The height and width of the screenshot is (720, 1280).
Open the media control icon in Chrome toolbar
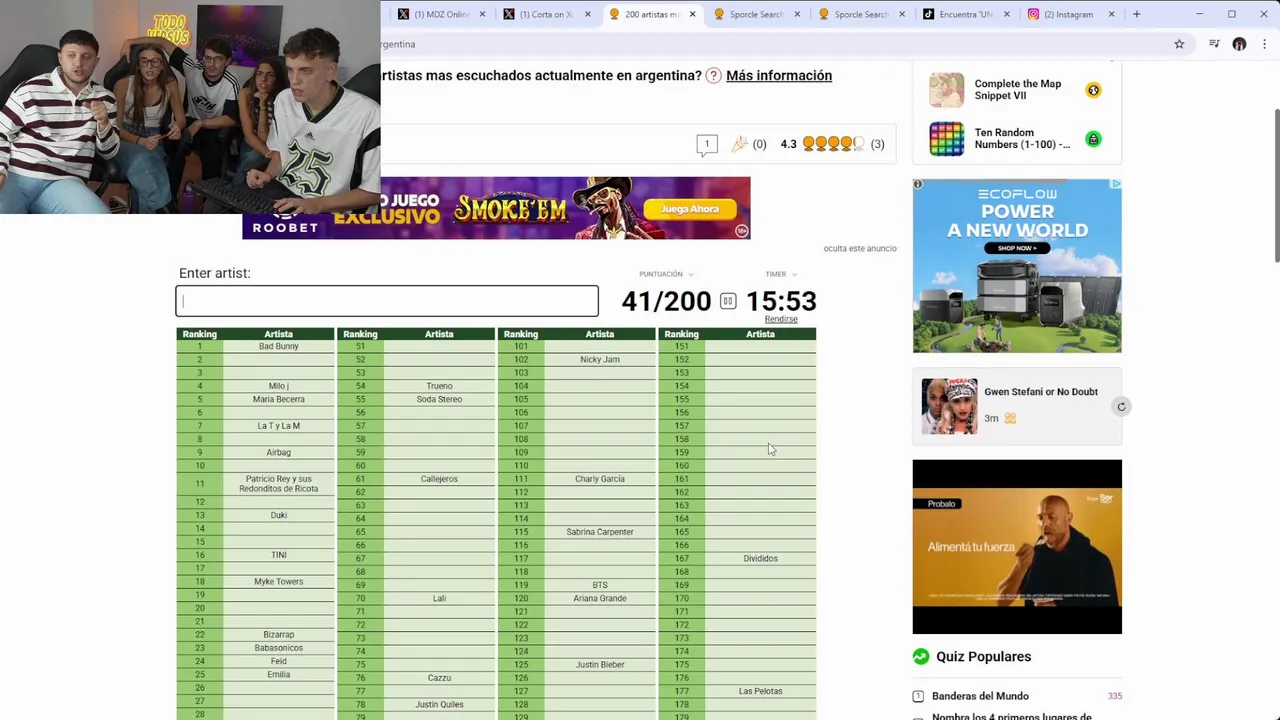pos(1214,44)
